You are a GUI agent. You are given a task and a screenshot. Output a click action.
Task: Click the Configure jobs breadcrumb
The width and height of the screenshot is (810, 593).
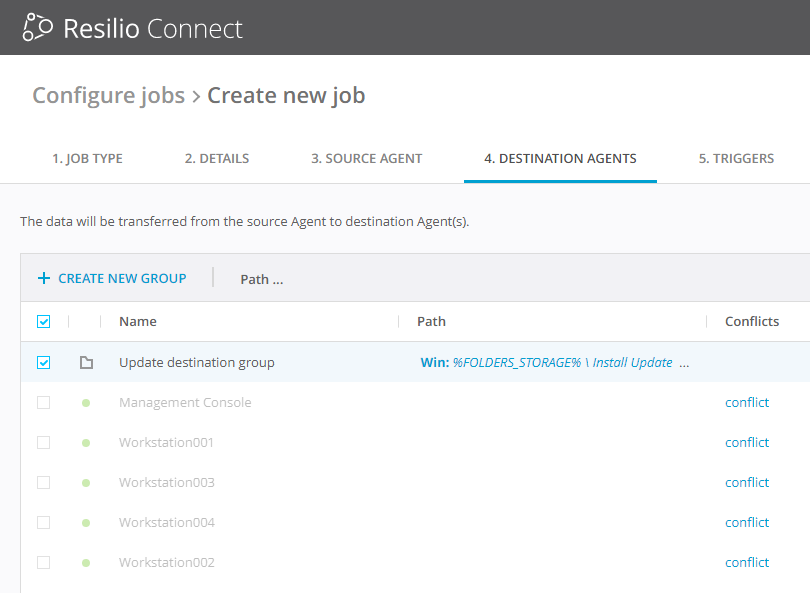108,95
